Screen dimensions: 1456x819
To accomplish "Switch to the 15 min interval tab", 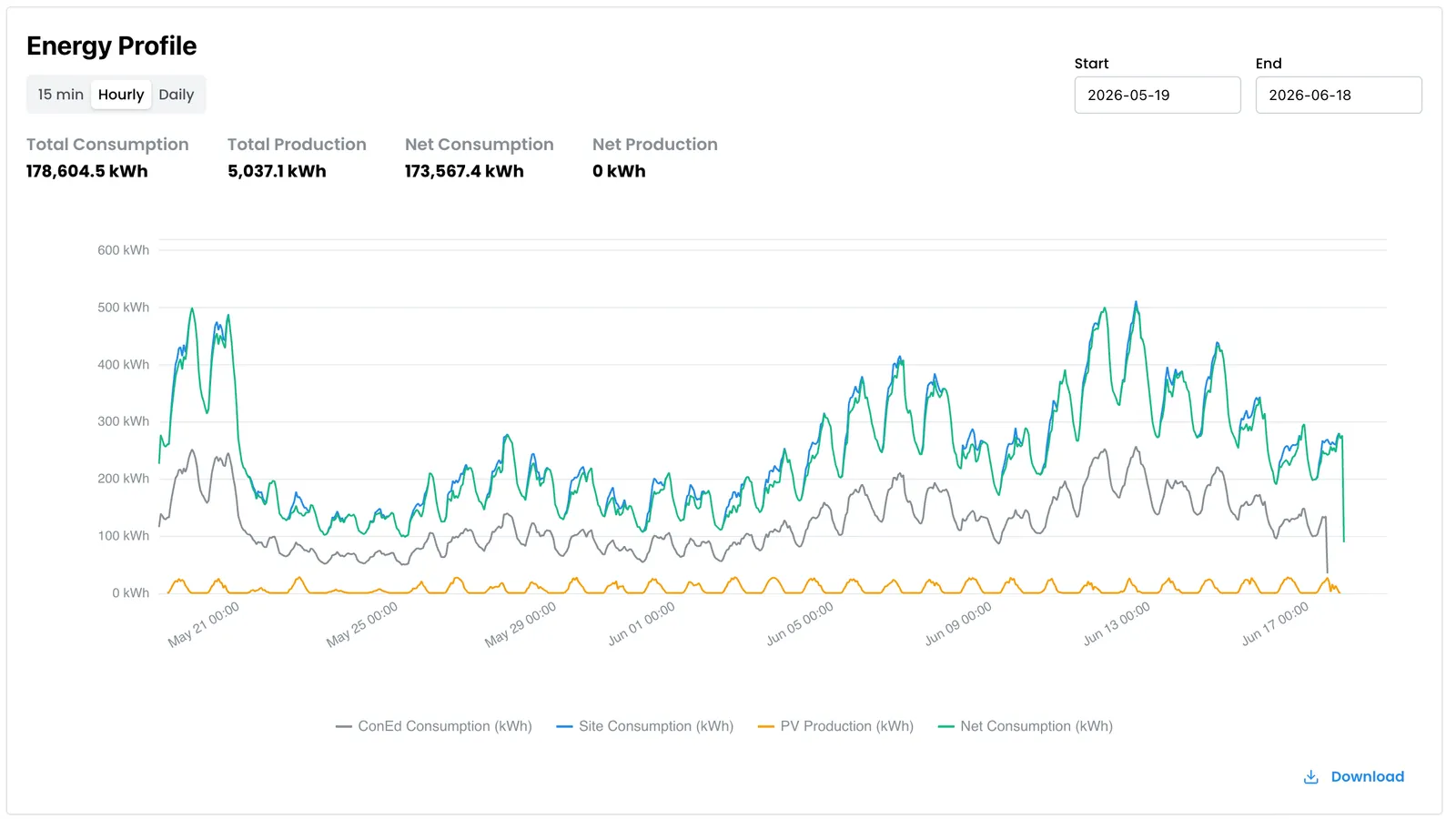I will point(60,95).
